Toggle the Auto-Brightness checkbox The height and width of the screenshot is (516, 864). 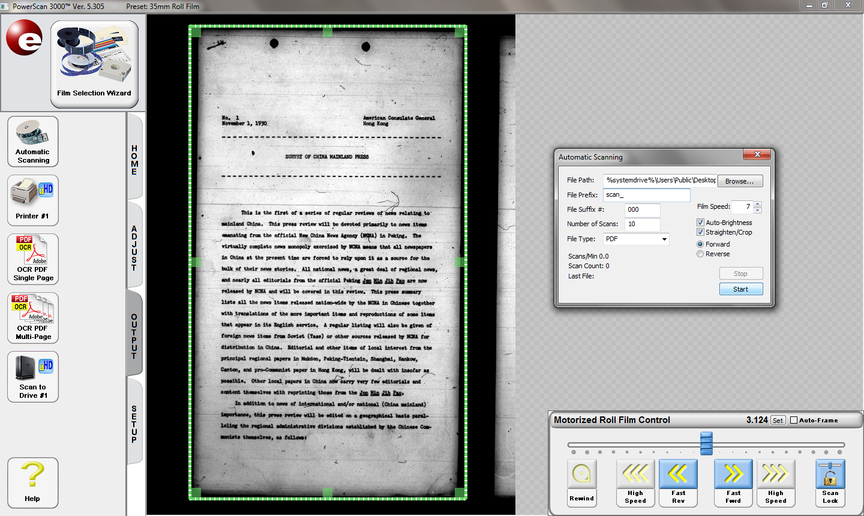pos(701,222)
